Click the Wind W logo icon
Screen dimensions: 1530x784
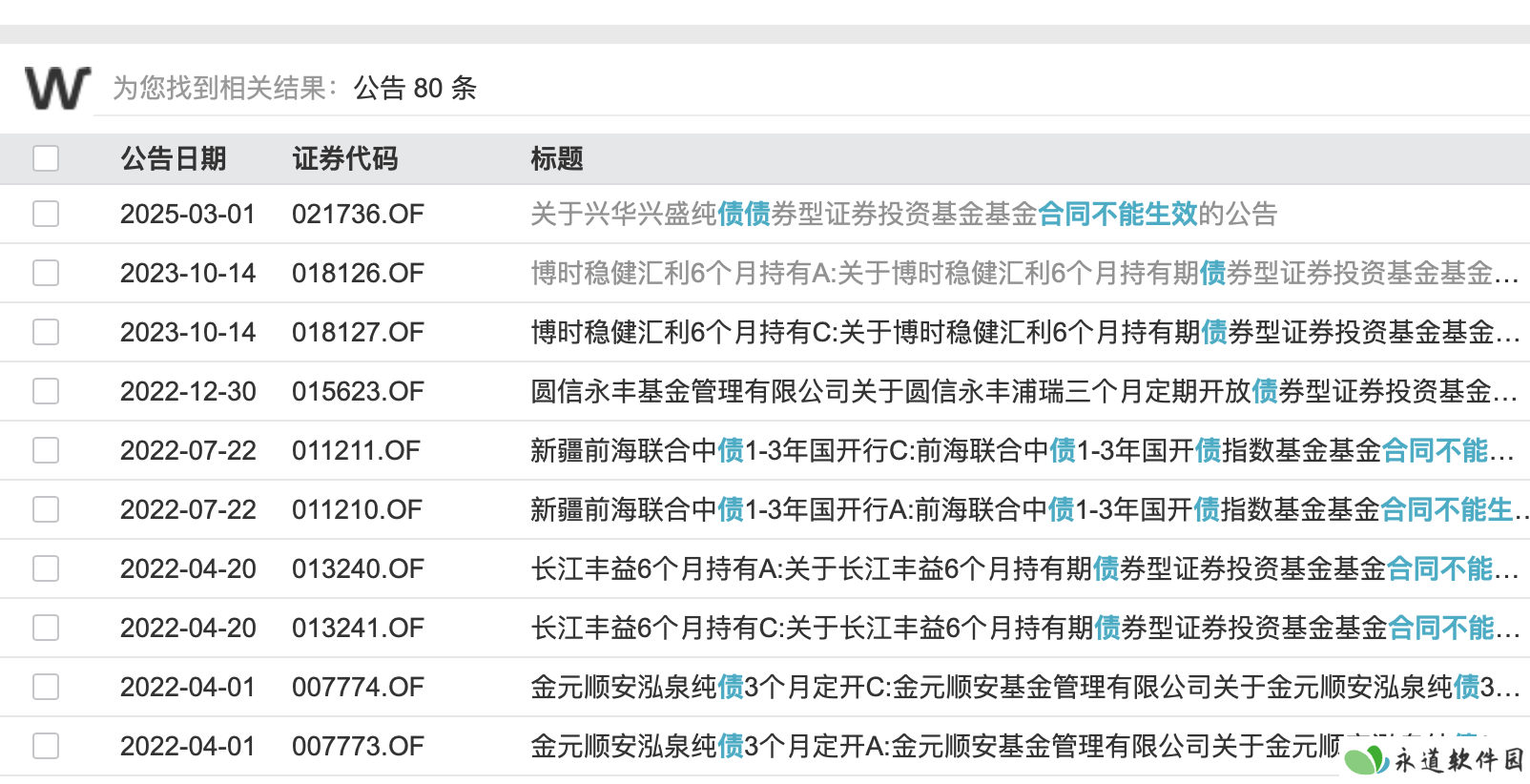tap(57, 88)
